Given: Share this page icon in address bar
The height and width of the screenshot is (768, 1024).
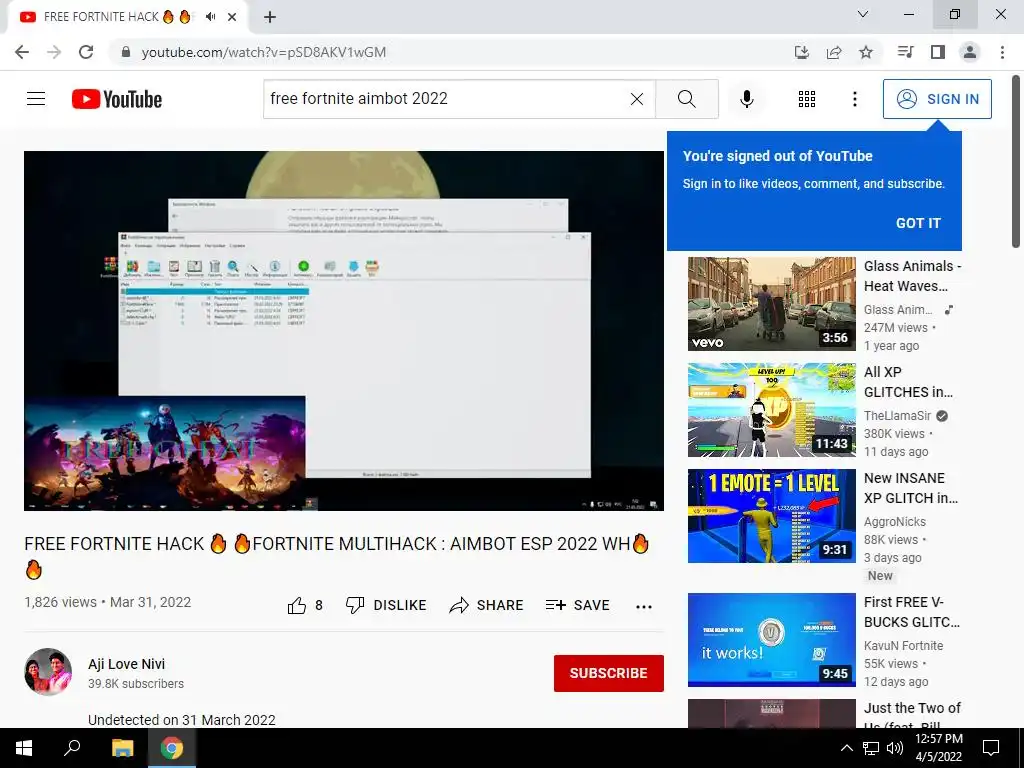Looking at the screenshot, I should coord(834,52).
